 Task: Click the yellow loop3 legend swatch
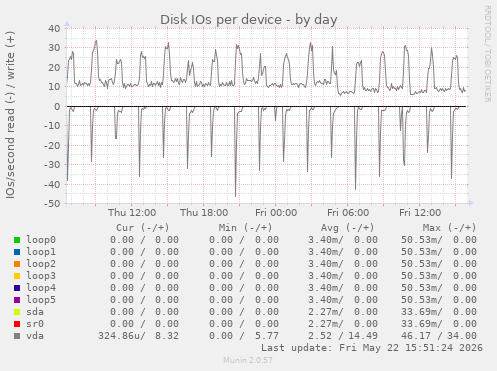pyautogui.click(x=17, y=276)
